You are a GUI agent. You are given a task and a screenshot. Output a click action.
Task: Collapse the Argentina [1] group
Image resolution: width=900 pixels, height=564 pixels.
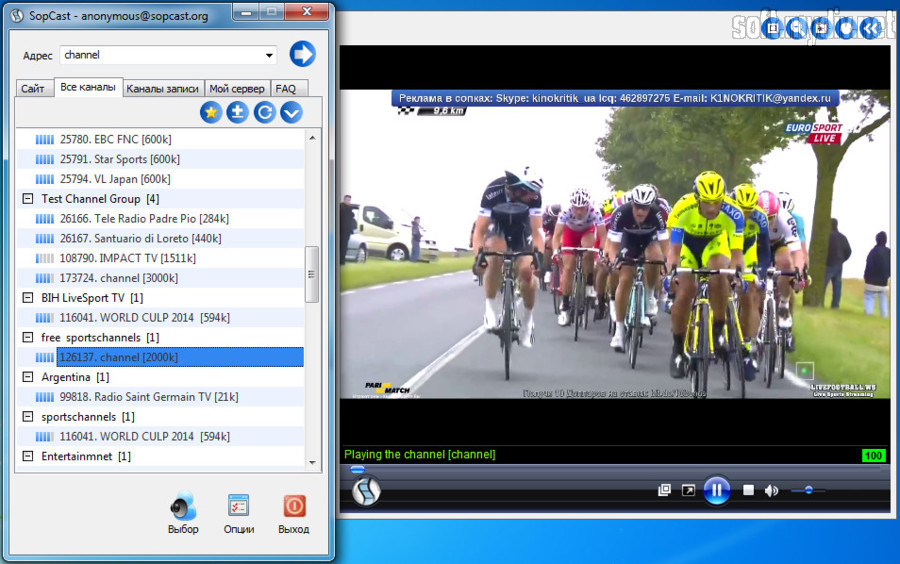(28, 377)
